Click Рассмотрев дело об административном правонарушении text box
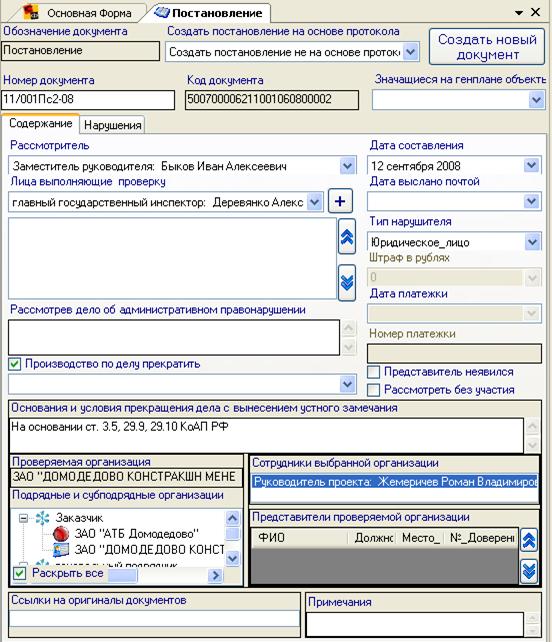The image size is (552, 642). coord(174,337)
